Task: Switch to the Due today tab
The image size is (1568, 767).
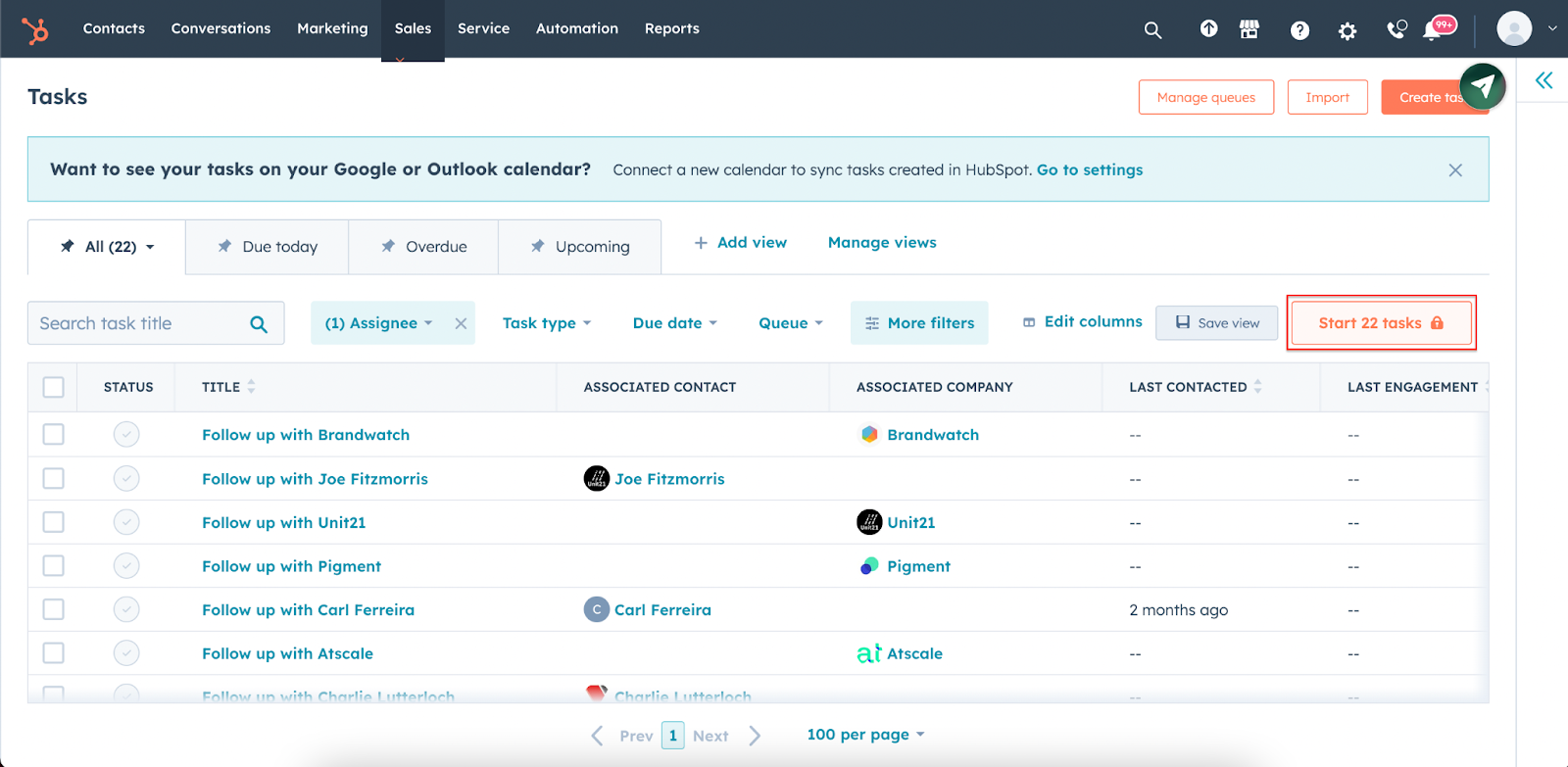Action: click(x=267, y=247)
